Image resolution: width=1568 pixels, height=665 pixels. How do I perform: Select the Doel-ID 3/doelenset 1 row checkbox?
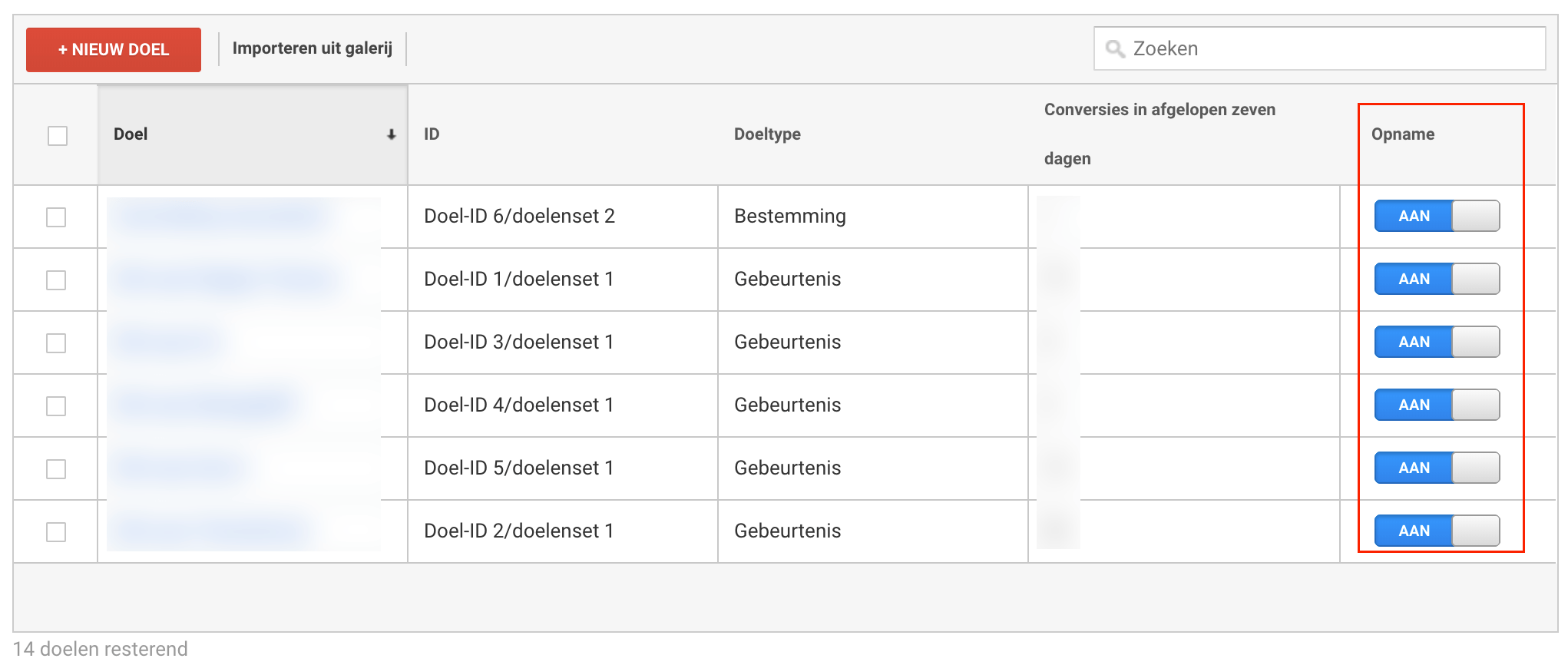[56, 343]
